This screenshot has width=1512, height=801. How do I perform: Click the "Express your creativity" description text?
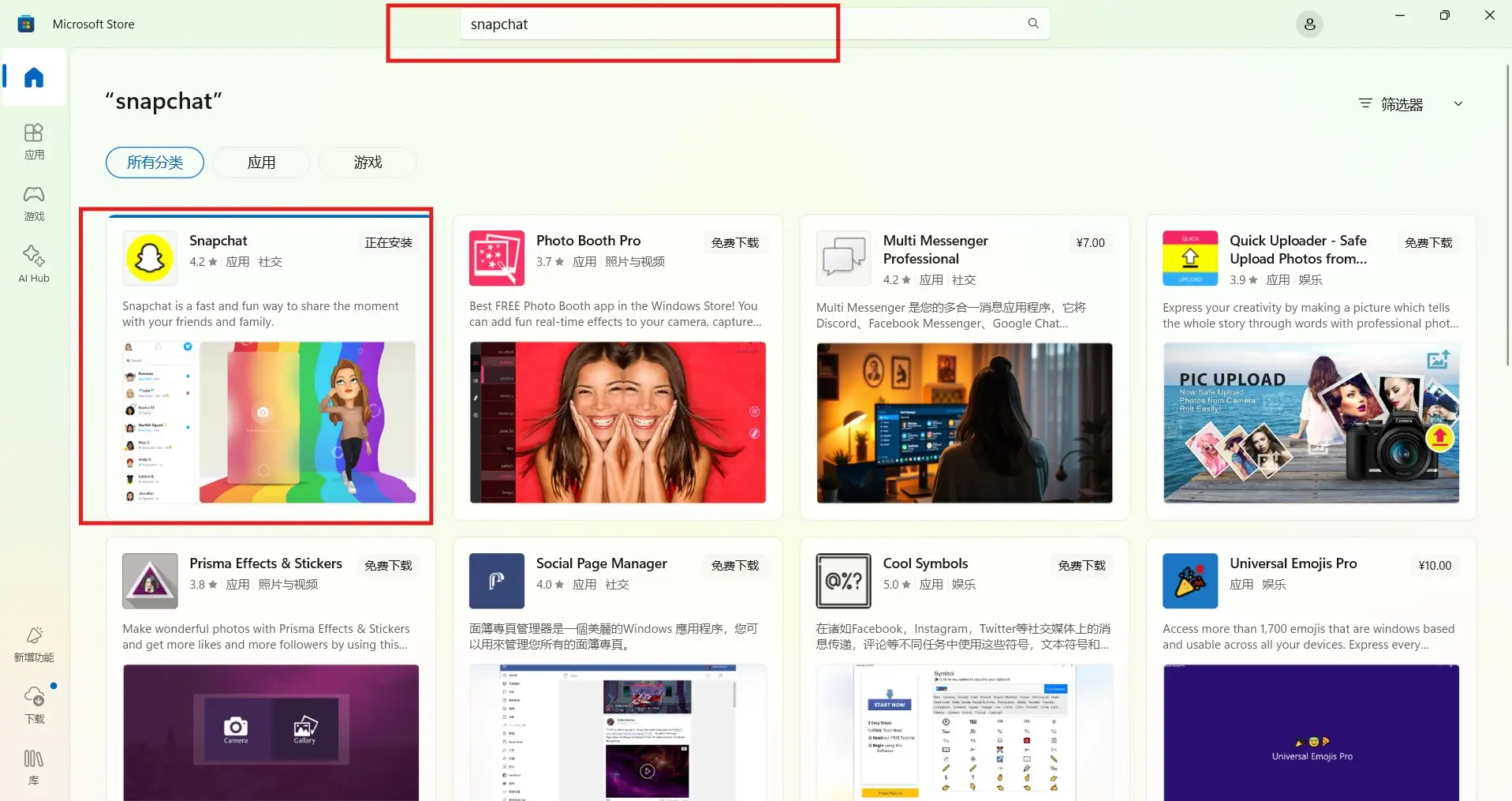point(1310,316)
